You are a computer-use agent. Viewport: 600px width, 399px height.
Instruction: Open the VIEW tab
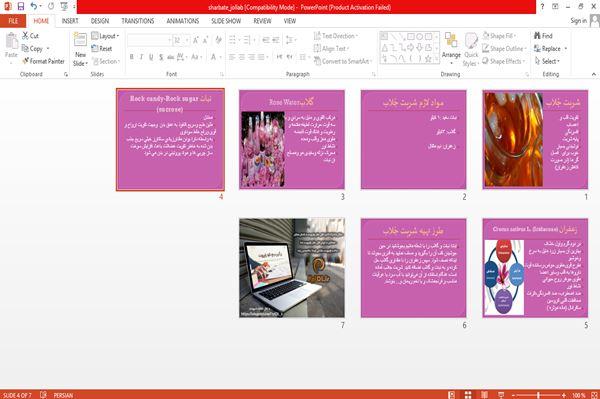point(290,21)
